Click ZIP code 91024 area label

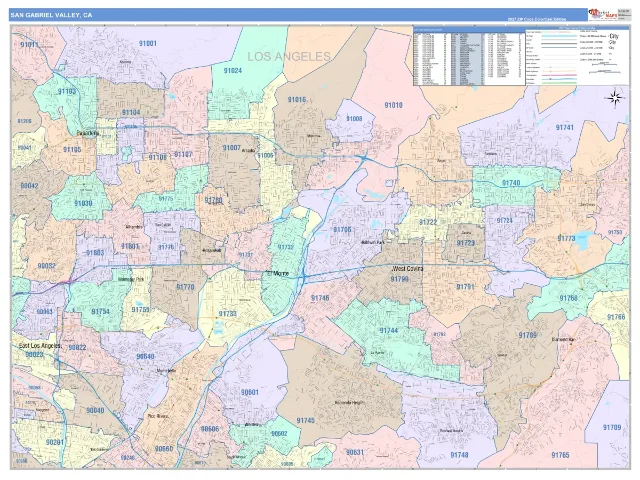[233, 71]
